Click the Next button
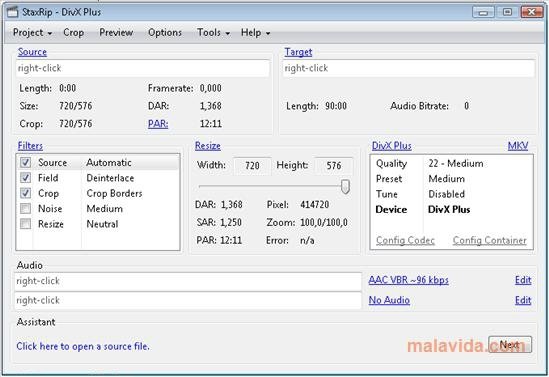 pyautogui.click(x=510, y=345)
